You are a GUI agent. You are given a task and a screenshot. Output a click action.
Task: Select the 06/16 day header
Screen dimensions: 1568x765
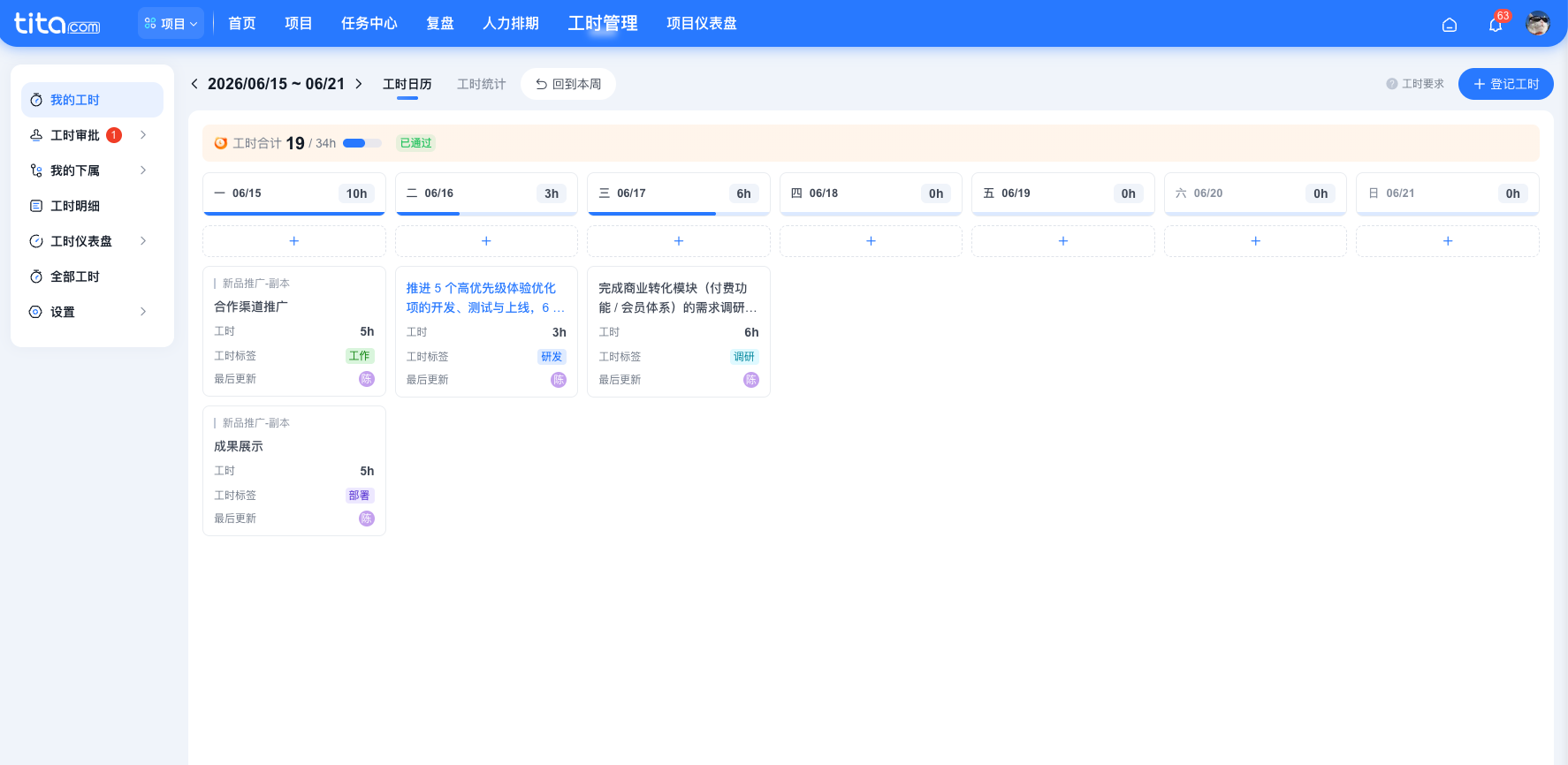(x=486, y=193)
